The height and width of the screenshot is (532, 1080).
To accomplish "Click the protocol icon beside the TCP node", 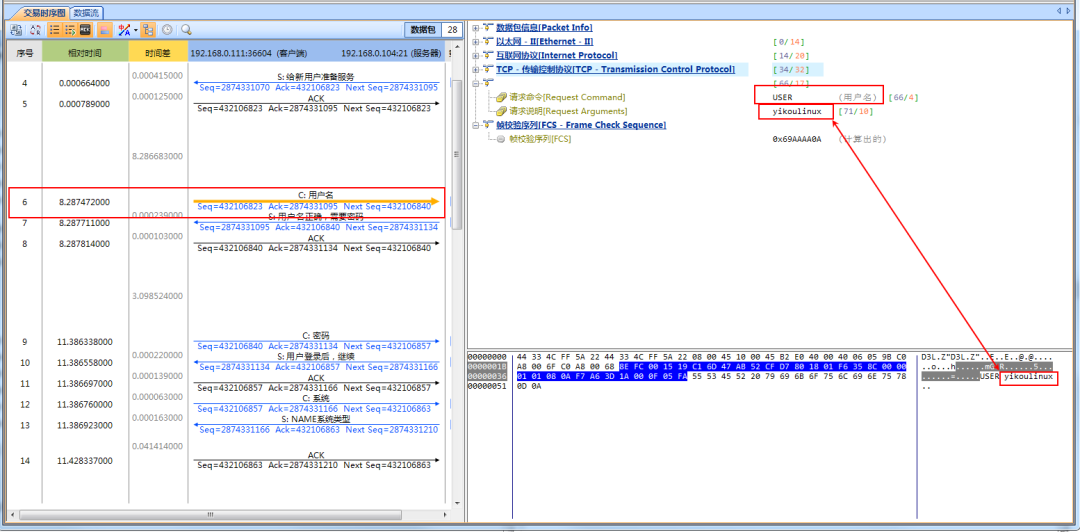I will [488, 70].
